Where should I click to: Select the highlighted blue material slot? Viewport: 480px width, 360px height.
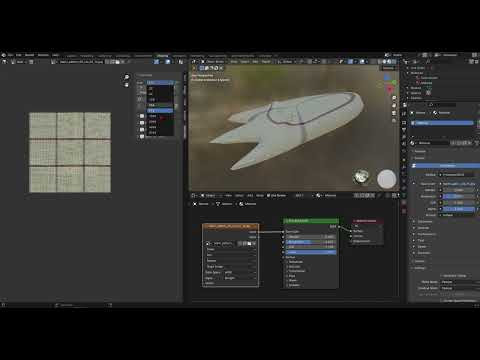point(442,123)
